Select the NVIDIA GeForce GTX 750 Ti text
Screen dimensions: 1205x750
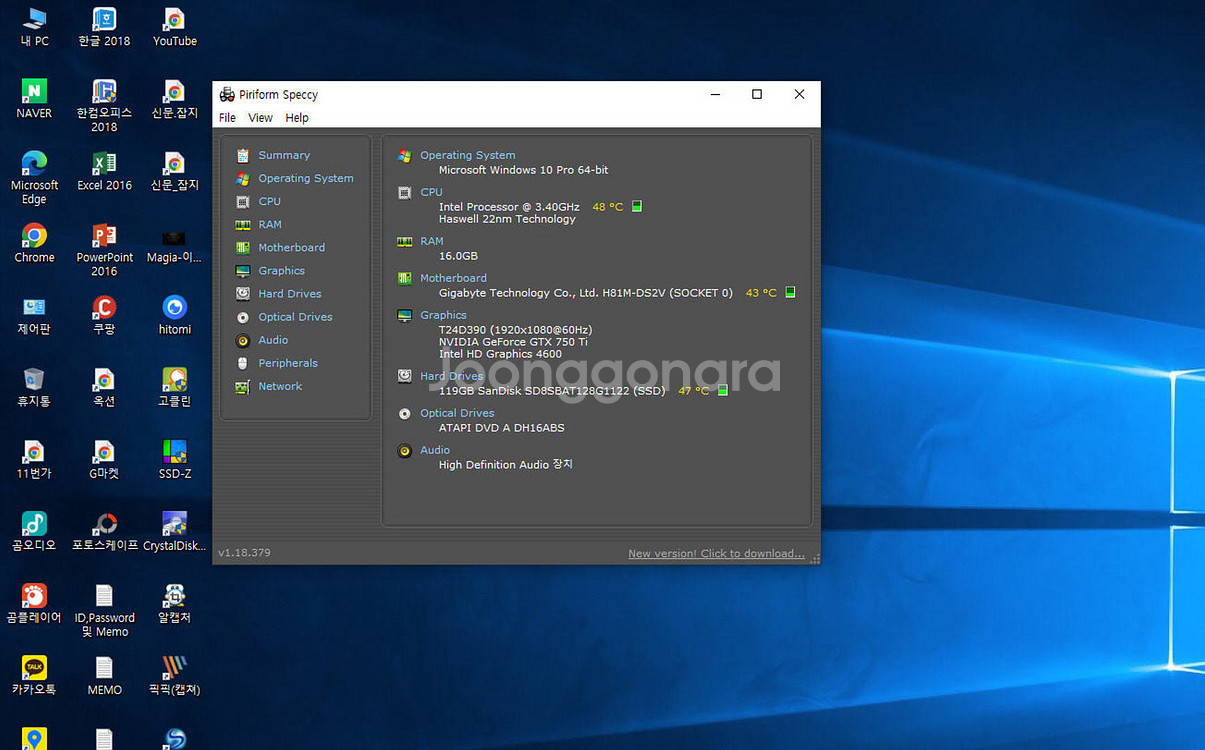(513, 342)
